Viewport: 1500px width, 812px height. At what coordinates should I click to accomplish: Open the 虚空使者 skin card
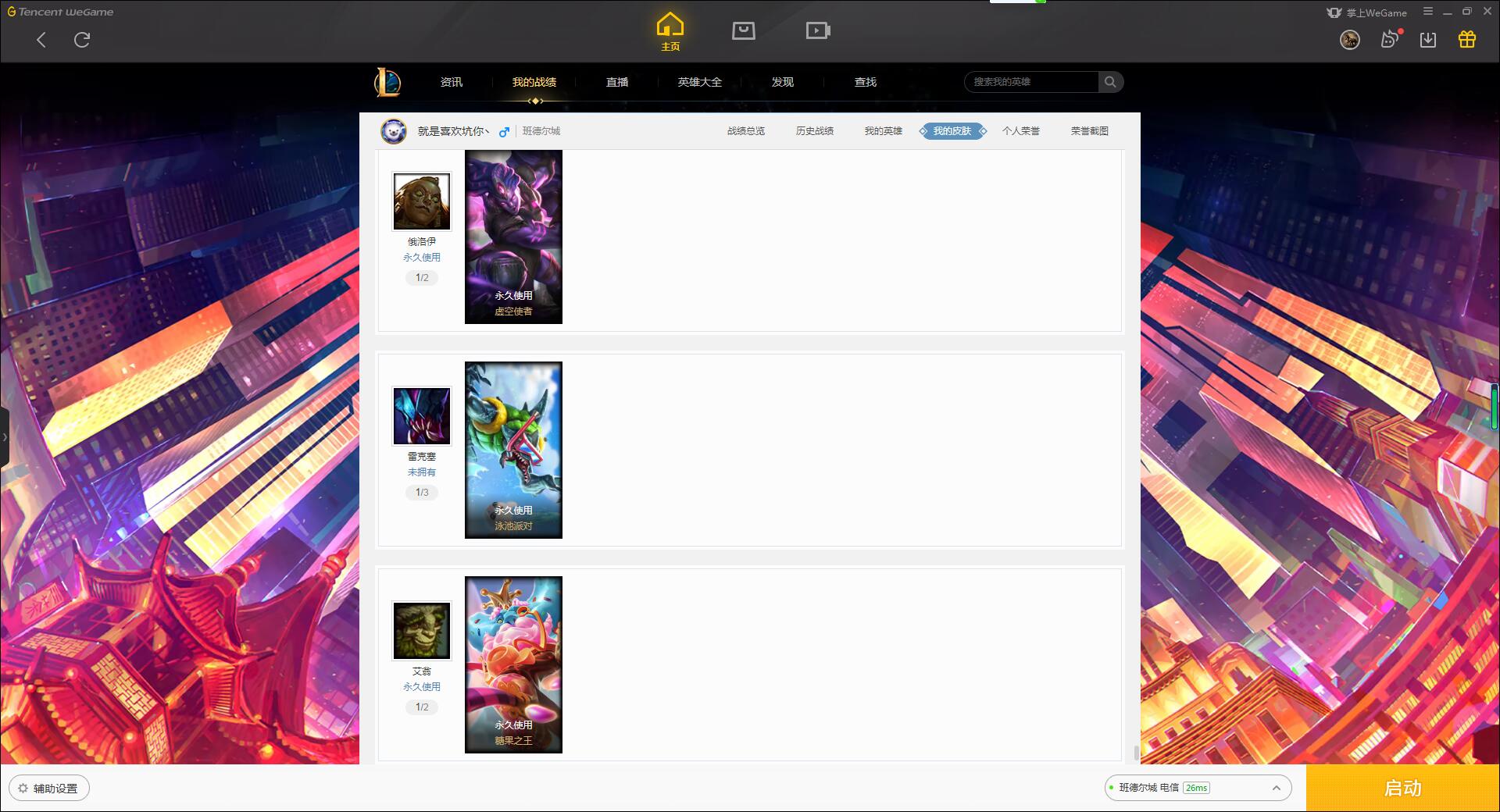(x=513, y=237)
